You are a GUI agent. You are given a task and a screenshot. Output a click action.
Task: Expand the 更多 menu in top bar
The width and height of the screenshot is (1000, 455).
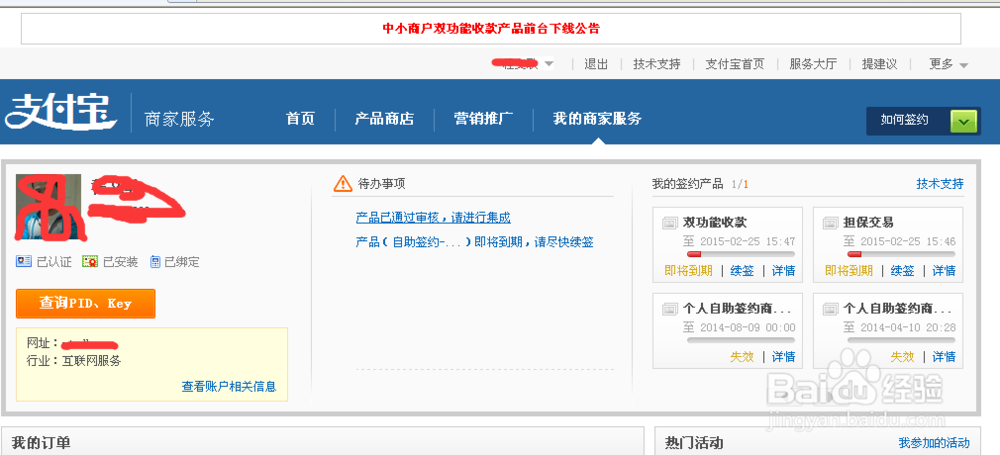tap(948, 64)
